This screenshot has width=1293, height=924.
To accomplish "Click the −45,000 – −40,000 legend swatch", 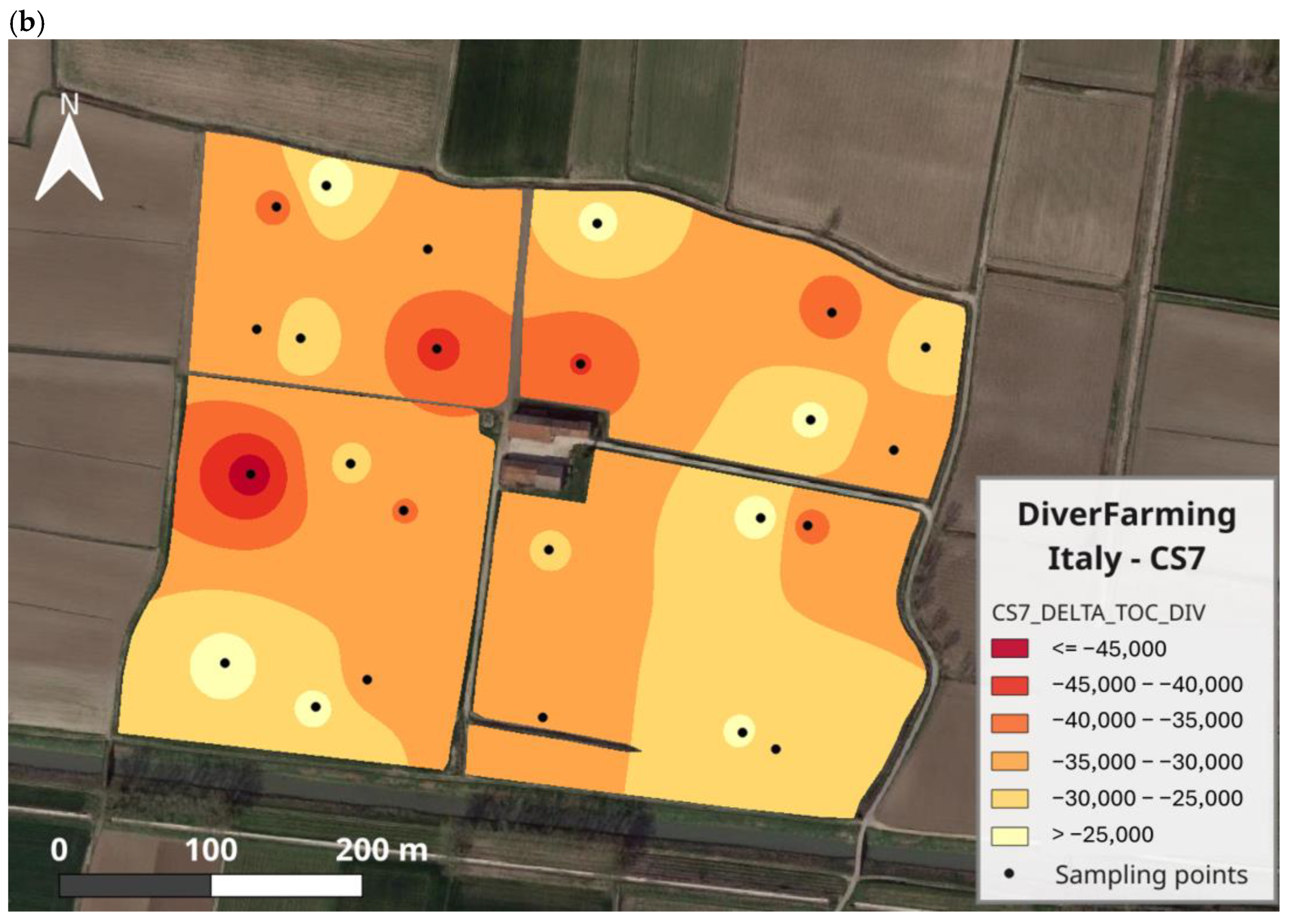I will pos(1009,685).
